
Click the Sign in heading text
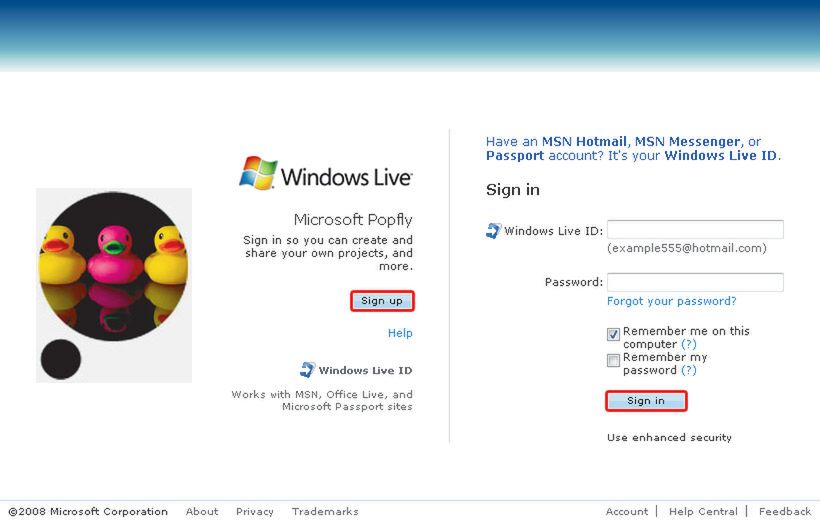[x=512, y=189]
